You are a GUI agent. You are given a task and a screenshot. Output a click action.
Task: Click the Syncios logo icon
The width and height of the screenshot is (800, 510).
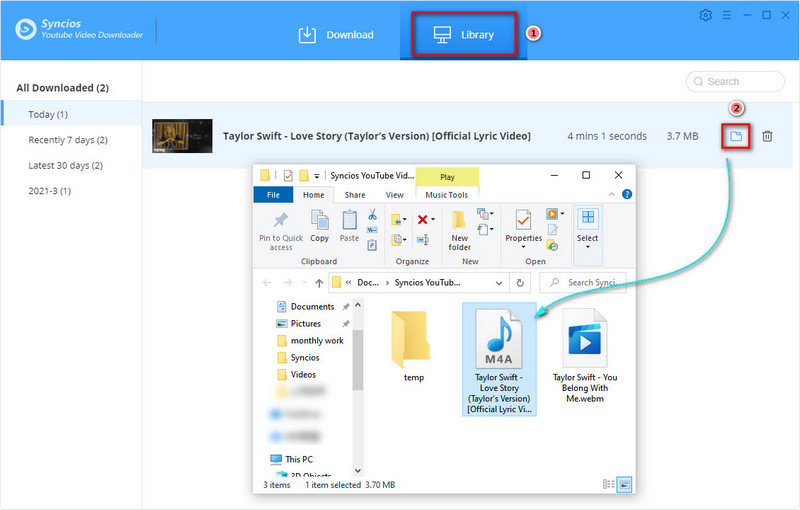point(26,29)
